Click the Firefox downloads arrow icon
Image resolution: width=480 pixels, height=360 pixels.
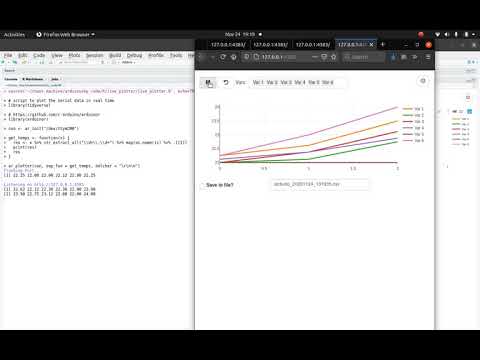coord(393,57)
